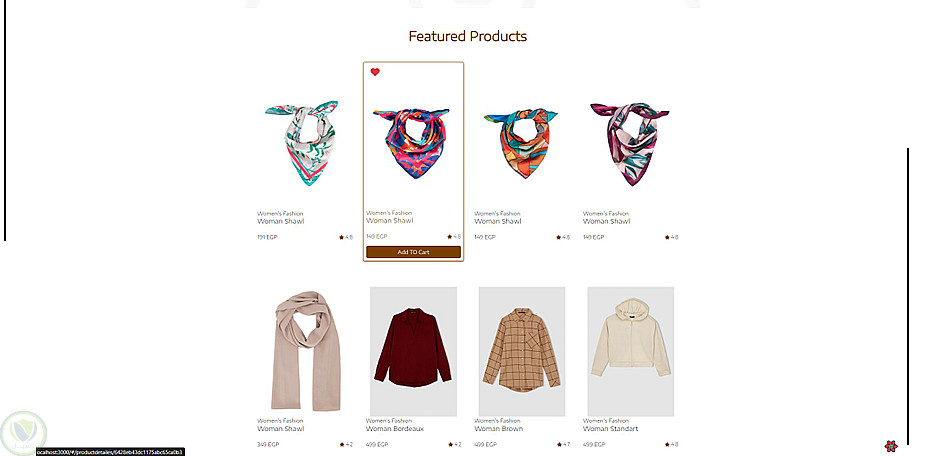Click the flower icon at bottom right
The image size is (936, 456).
(891, 446)
